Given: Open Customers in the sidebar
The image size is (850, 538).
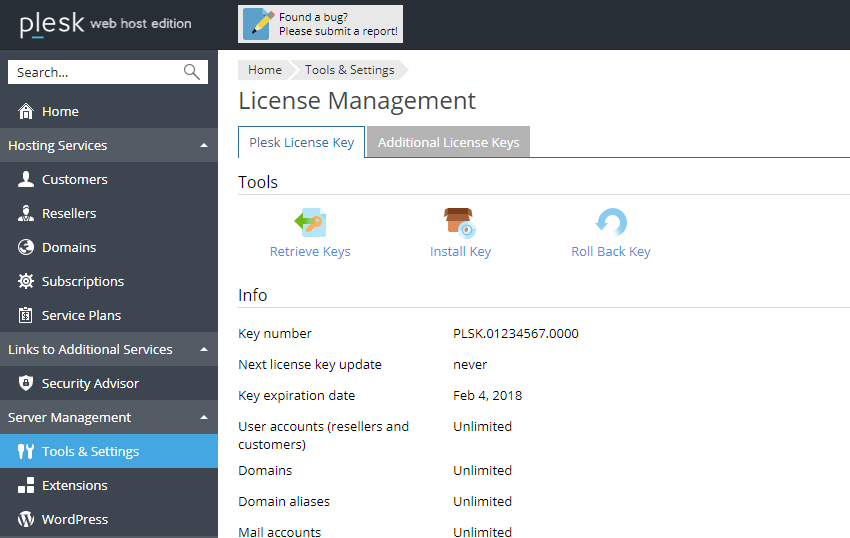Looking at the screenshot, I should (x=75, y=180).
